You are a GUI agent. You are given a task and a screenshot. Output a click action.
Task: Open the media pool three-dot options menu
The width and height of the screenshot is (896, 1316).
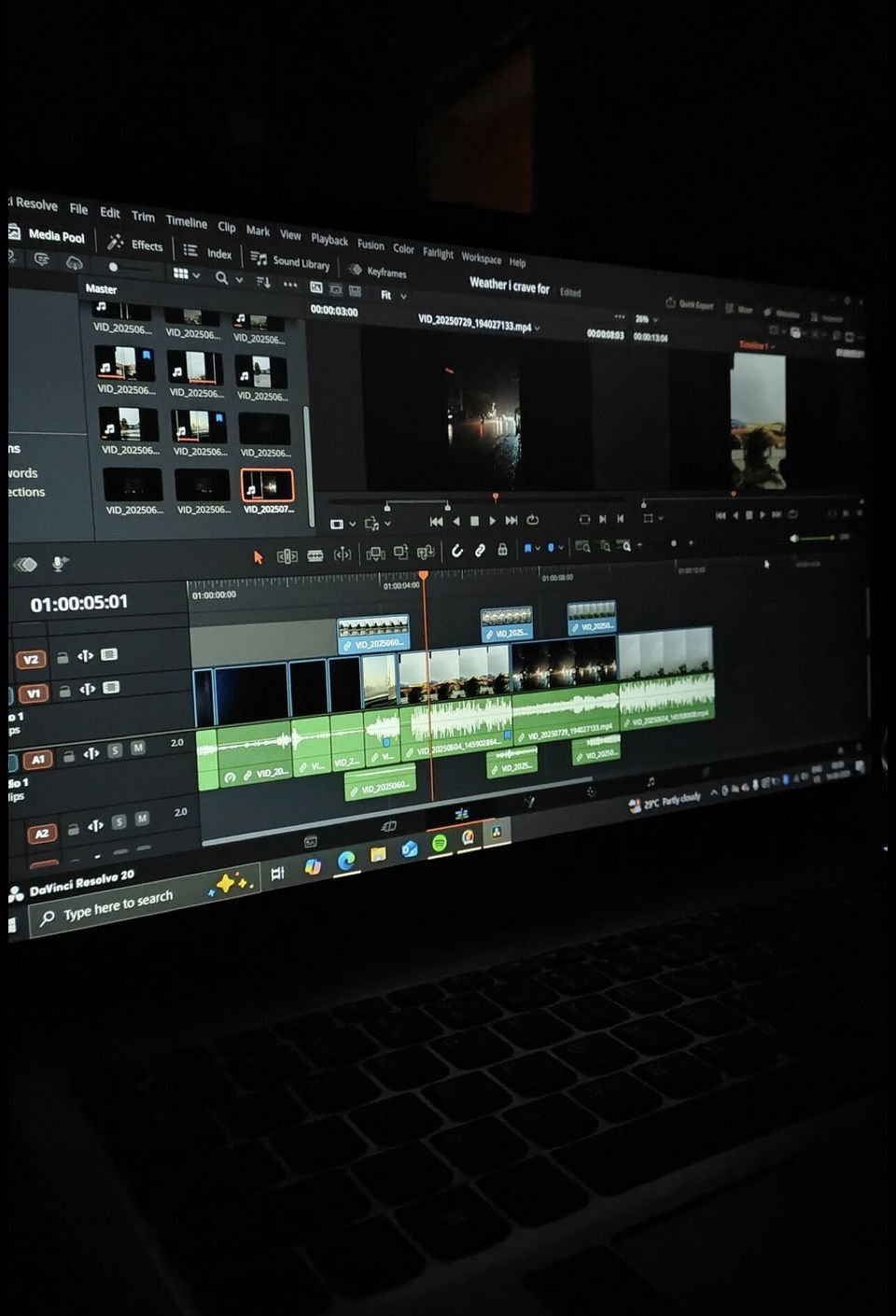coord(290,285)
